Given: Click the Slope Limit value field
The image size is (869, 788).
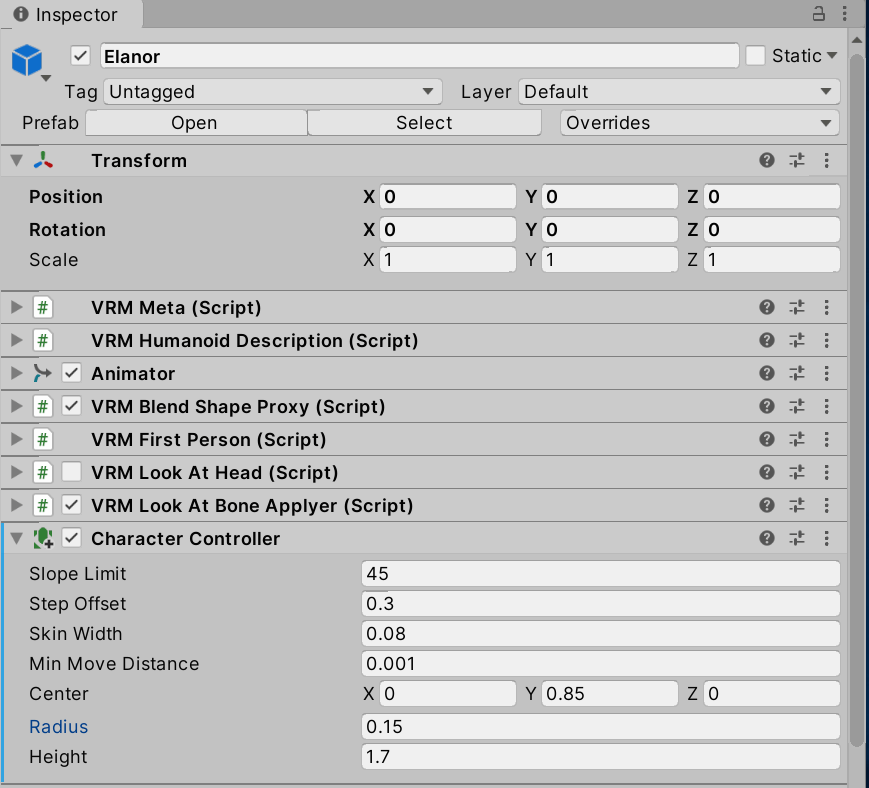Looking at the screenshot, I should pos(600,574).
